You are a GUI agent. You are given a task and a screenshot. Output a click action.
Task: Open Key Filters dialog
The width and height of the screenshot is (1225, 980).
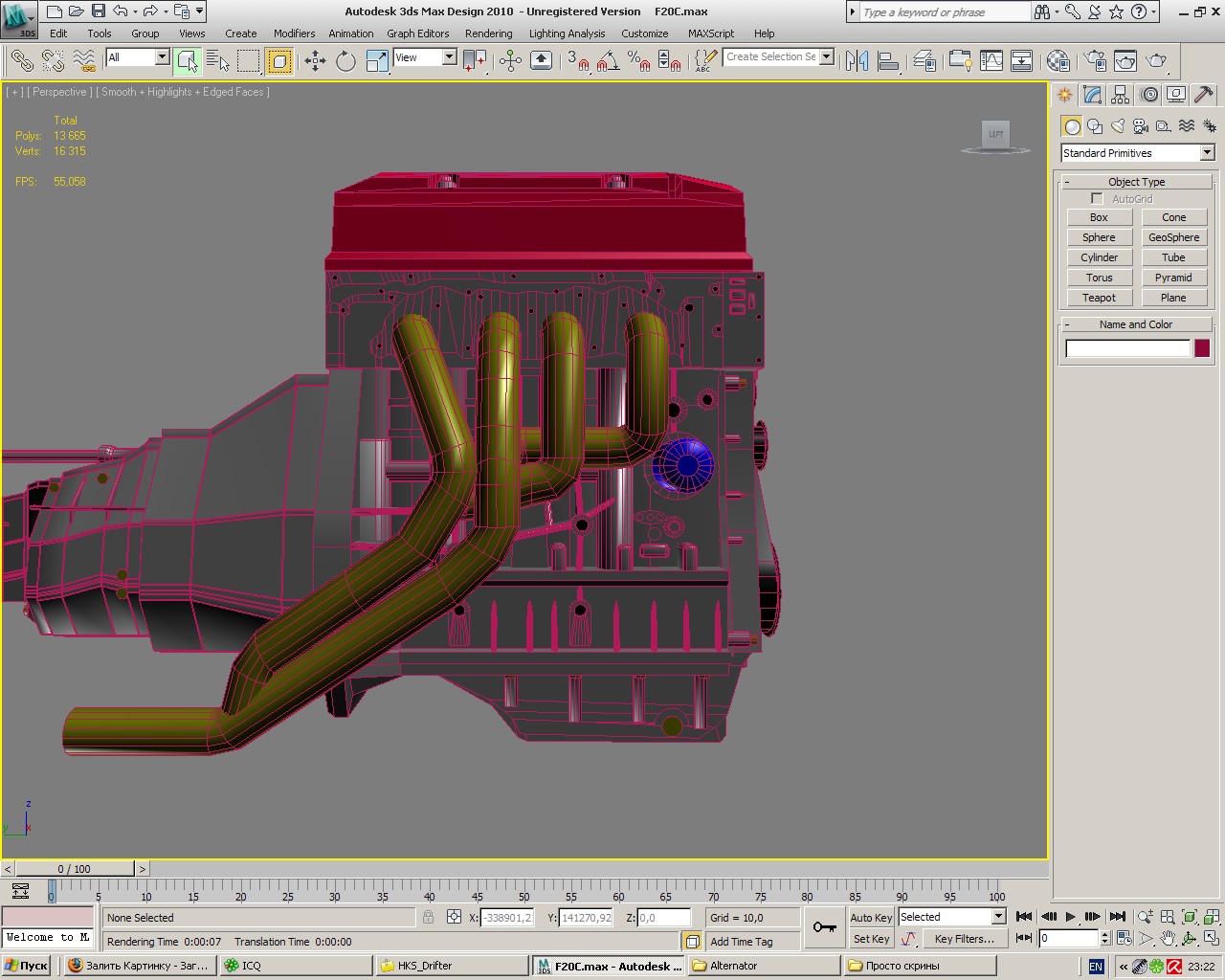coord(965,939)
